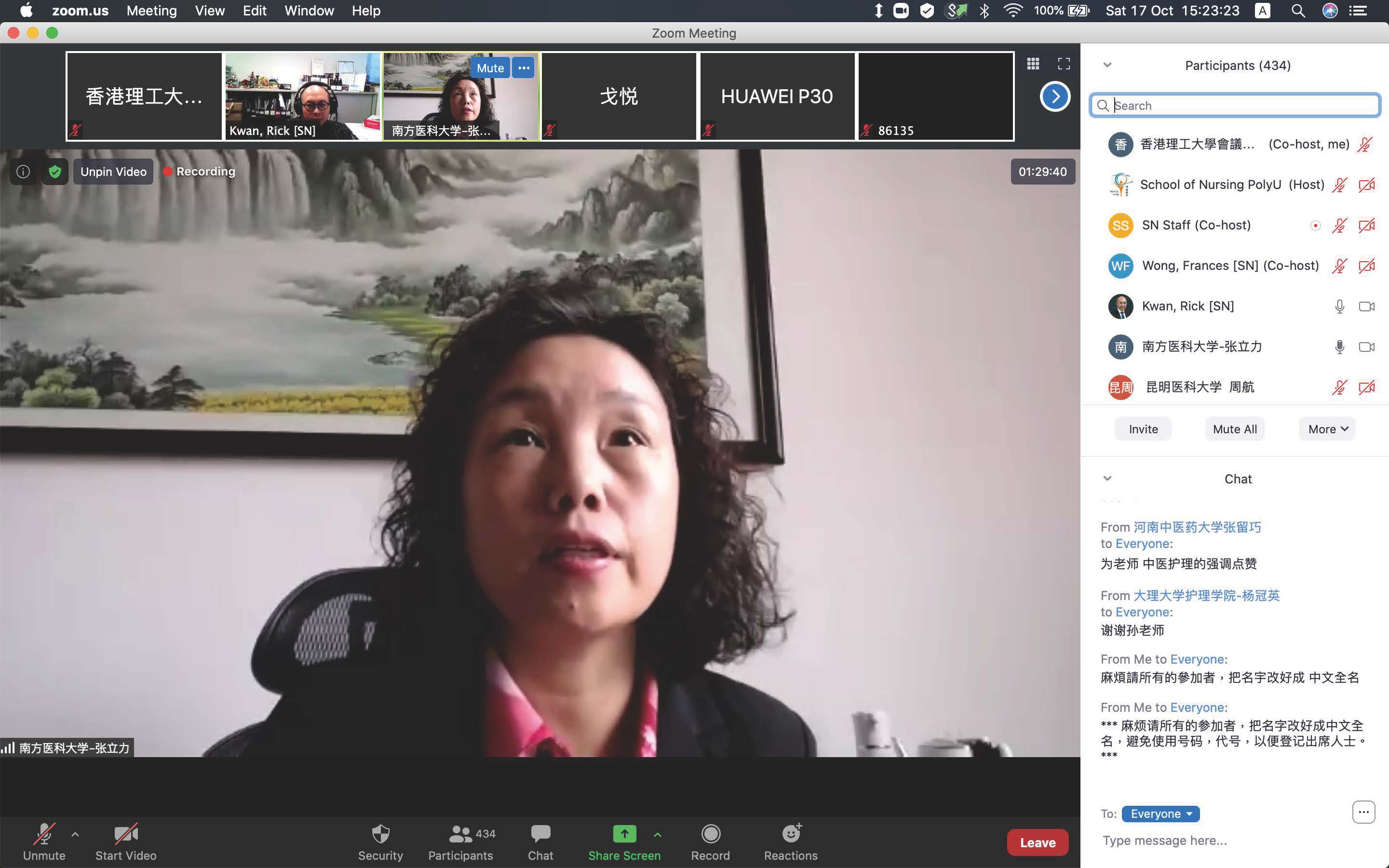Expand the More options dropdown
The height and width of the screenshot is (868, 1389).
pos(1327,429)
